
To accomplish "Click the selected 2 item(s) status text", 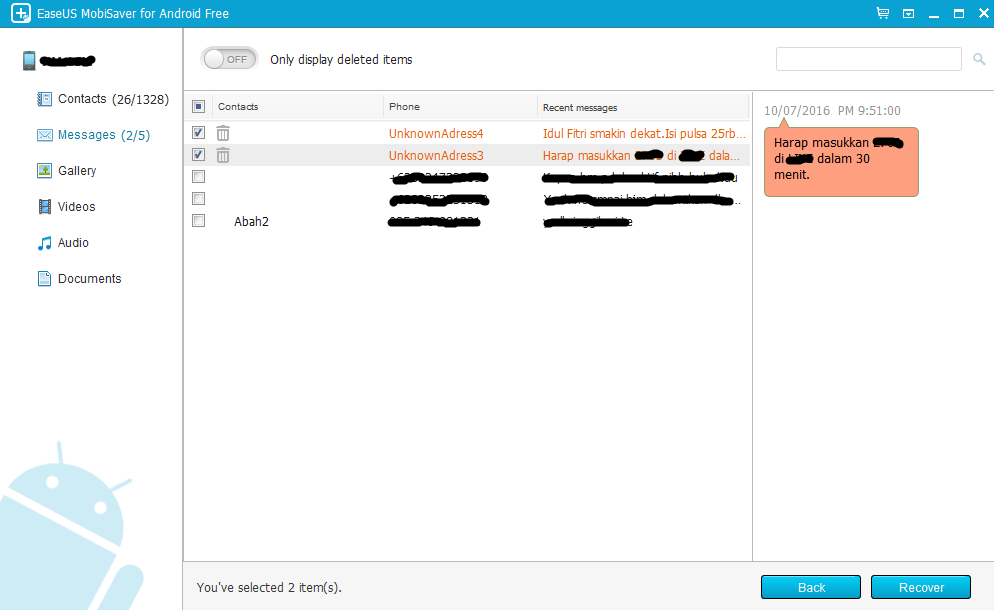I will point(269,588).
